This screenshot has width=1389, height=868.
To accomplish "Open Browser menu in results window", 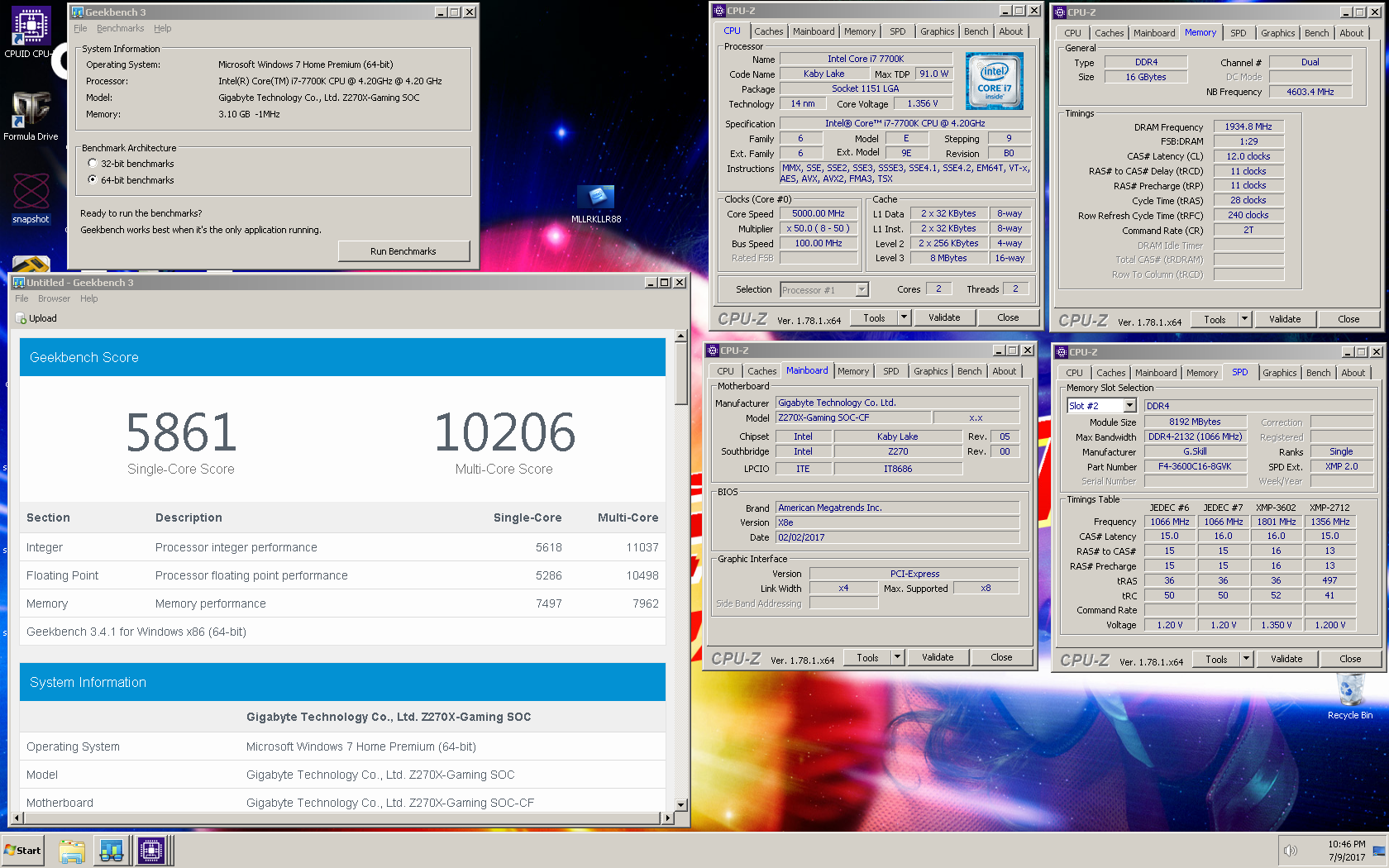I will [54, 298].
